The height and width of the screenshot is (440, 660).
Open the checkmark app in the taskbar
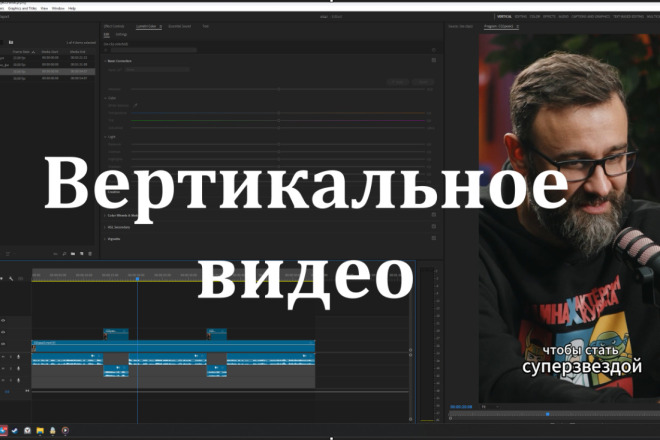coord(15,430)
